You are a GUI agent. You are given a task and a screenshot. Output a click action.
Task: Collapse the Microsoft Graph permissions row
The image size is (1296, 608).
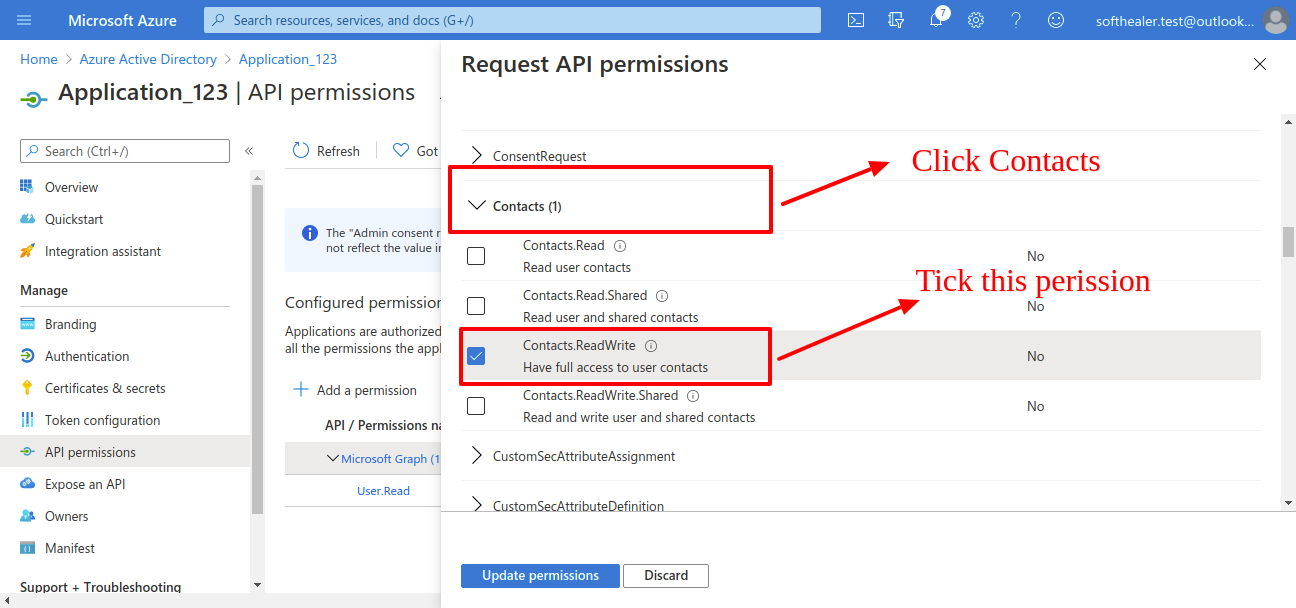(333, 459)
